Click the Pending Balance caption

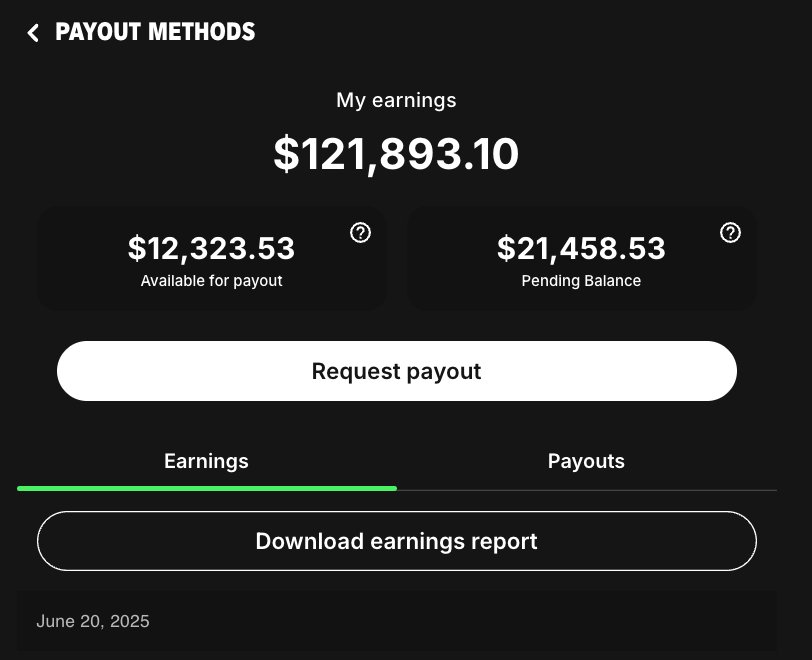pos(581,281)
